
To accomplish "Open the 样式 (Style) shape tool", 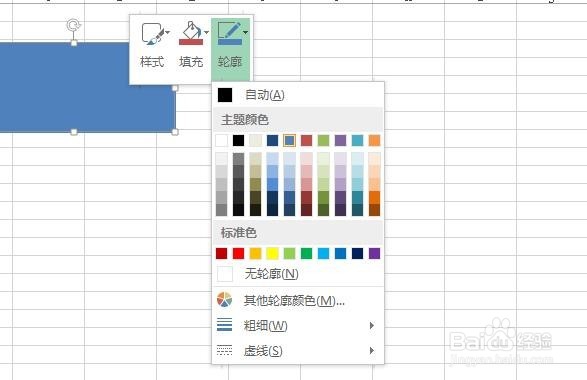I will coord(152,46).
